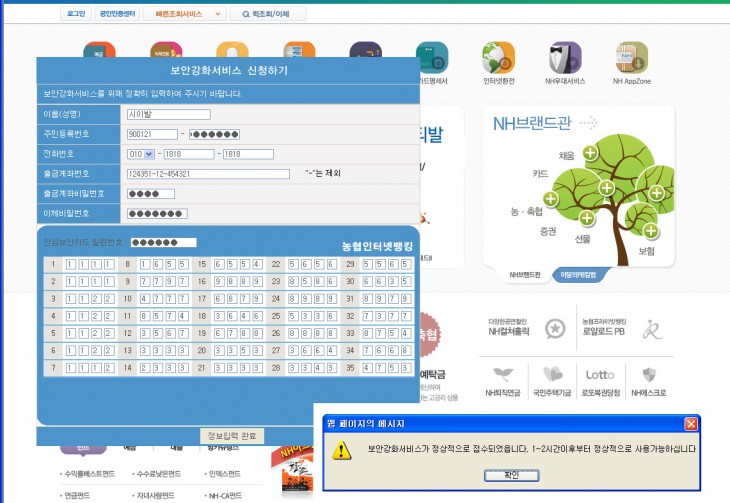Click the plus icon next to 농·축협
Screen dimensions: 730x503
click(550, 199)
